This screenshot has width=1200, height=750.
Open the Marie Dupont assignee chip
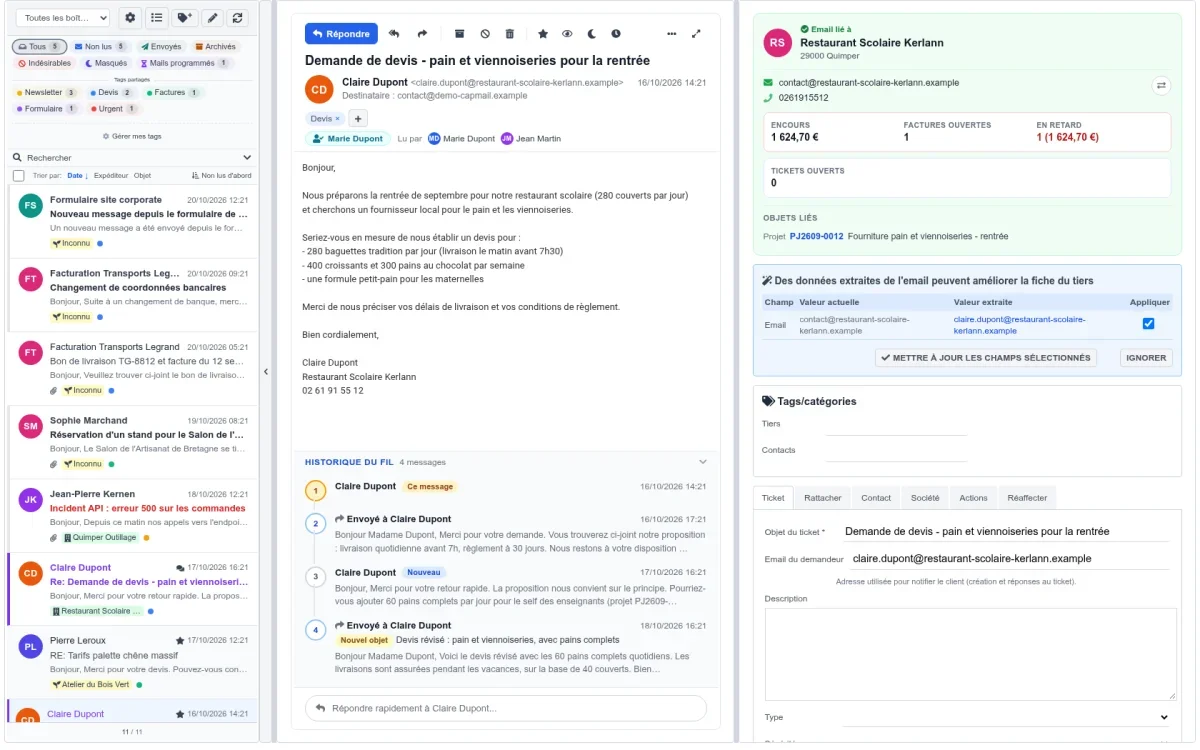tap(347, 139)
